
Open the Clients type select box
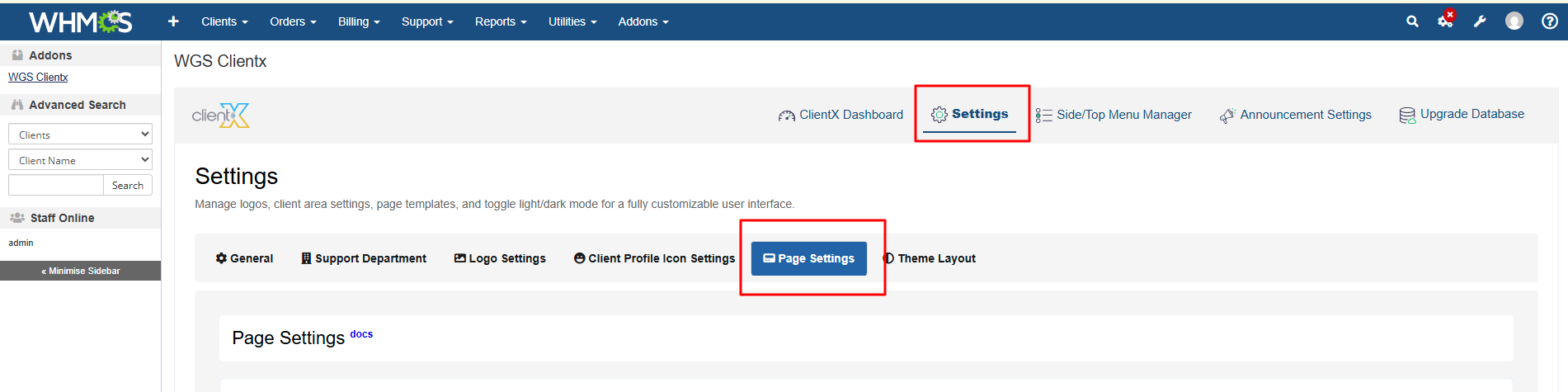tap(80, 135)
